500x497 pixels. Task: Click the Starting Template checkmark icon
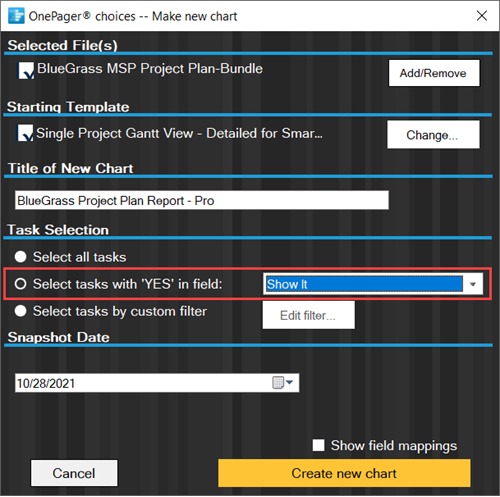point(25,133)
